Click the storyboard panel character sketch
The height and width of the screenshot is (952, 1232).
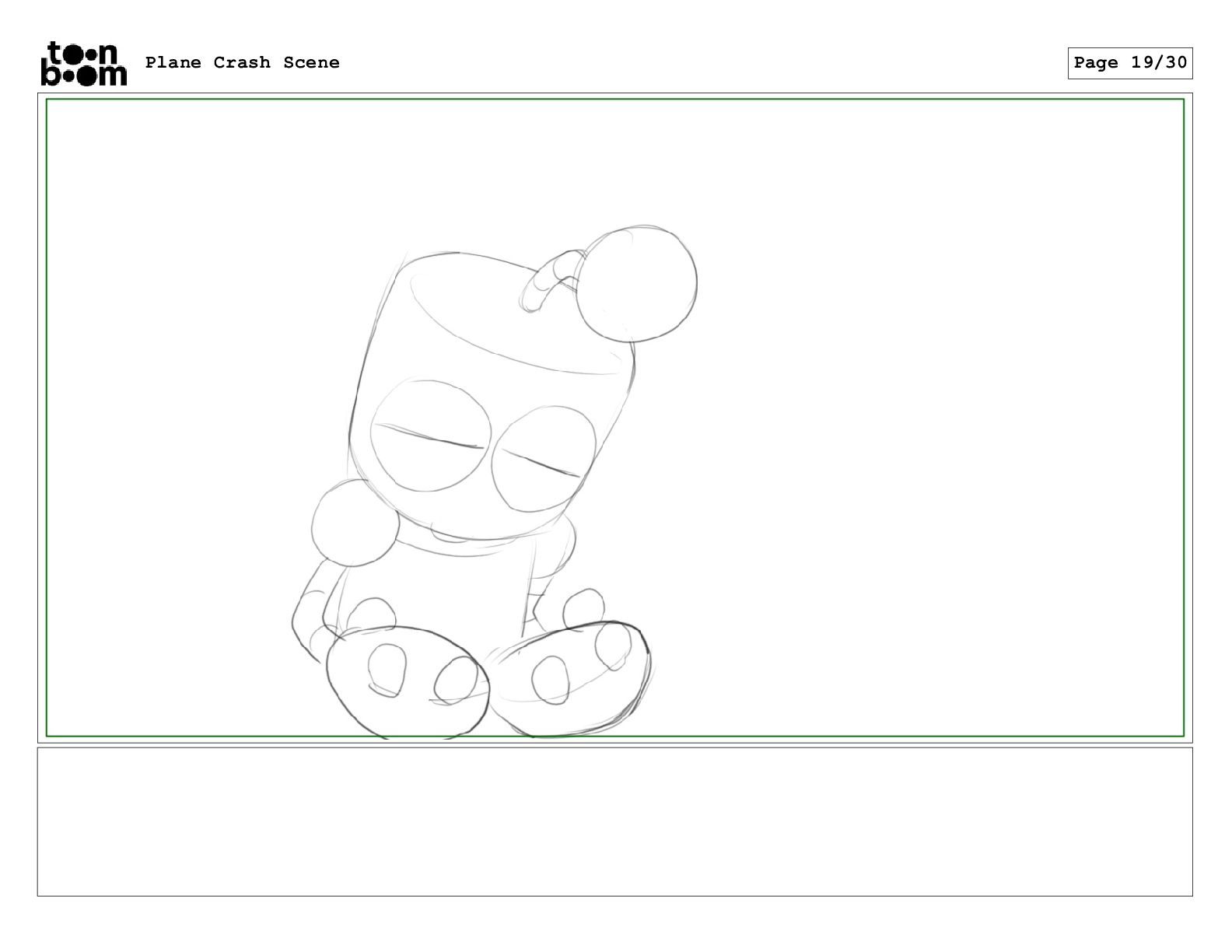pos(495,482)
